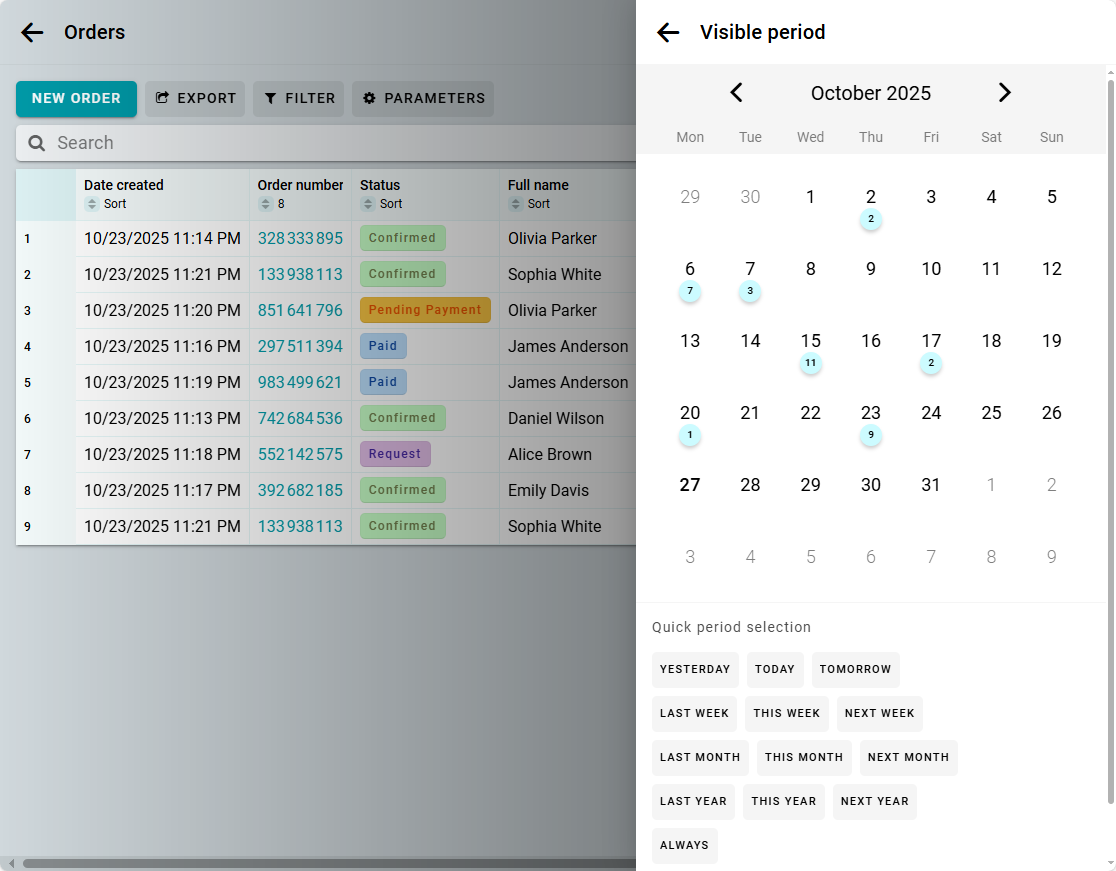Go to previous month in calendar
The width and height of the screenshot is (1116, 871).
point(737,93)
